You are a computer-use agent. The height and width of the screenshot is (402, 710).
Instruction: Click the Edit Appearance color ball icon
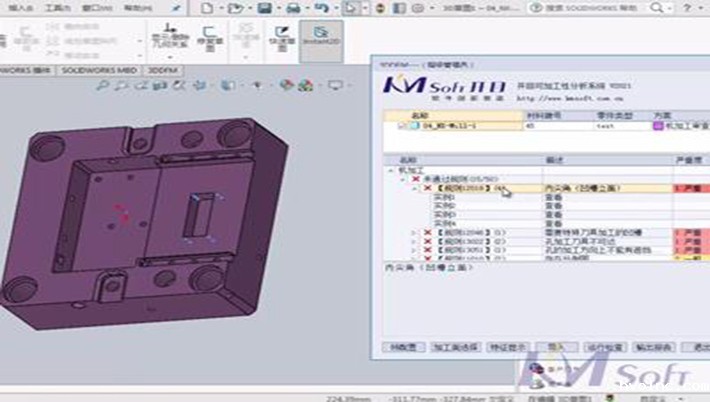coord(286,85)
